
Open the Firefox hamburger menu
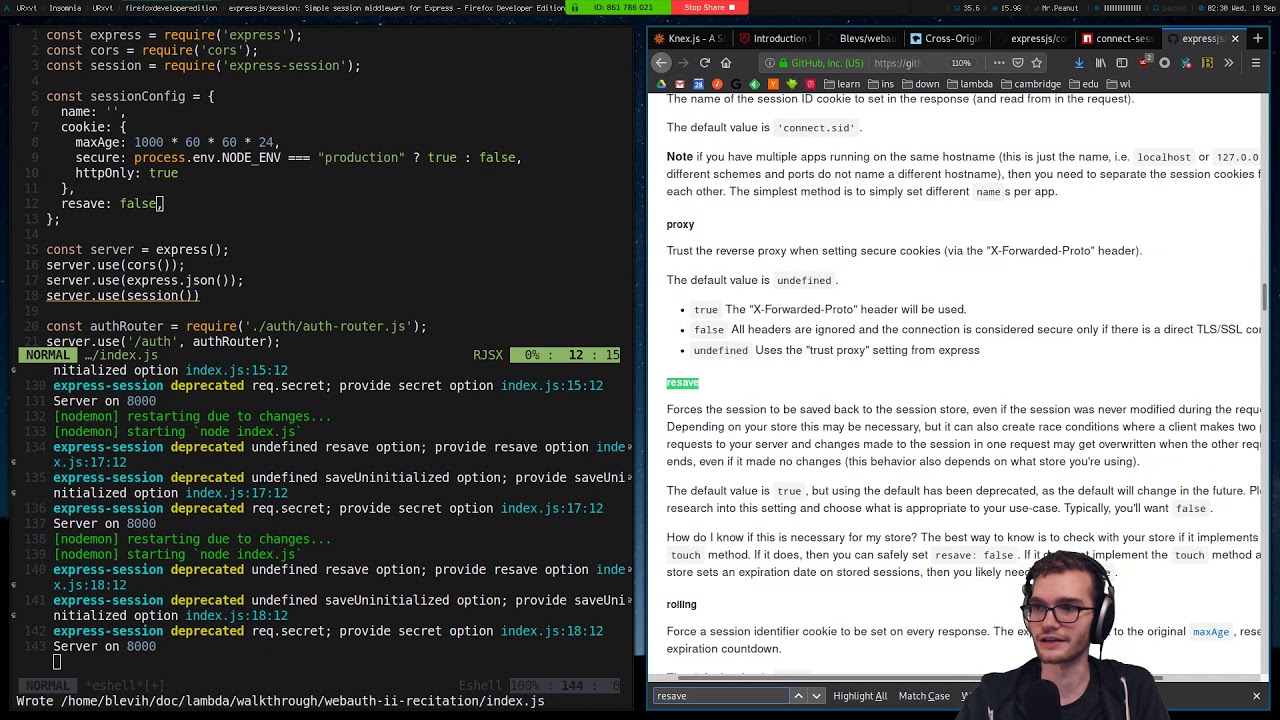coord(1256,63)
